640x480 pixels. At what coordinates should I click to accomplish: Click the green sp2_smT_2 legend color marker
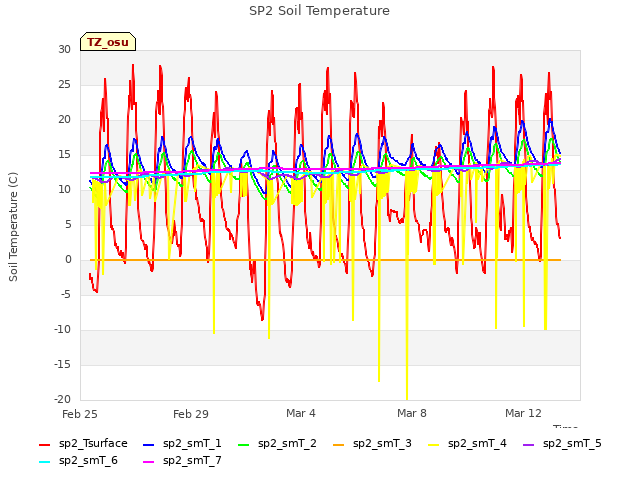point(243,444)
